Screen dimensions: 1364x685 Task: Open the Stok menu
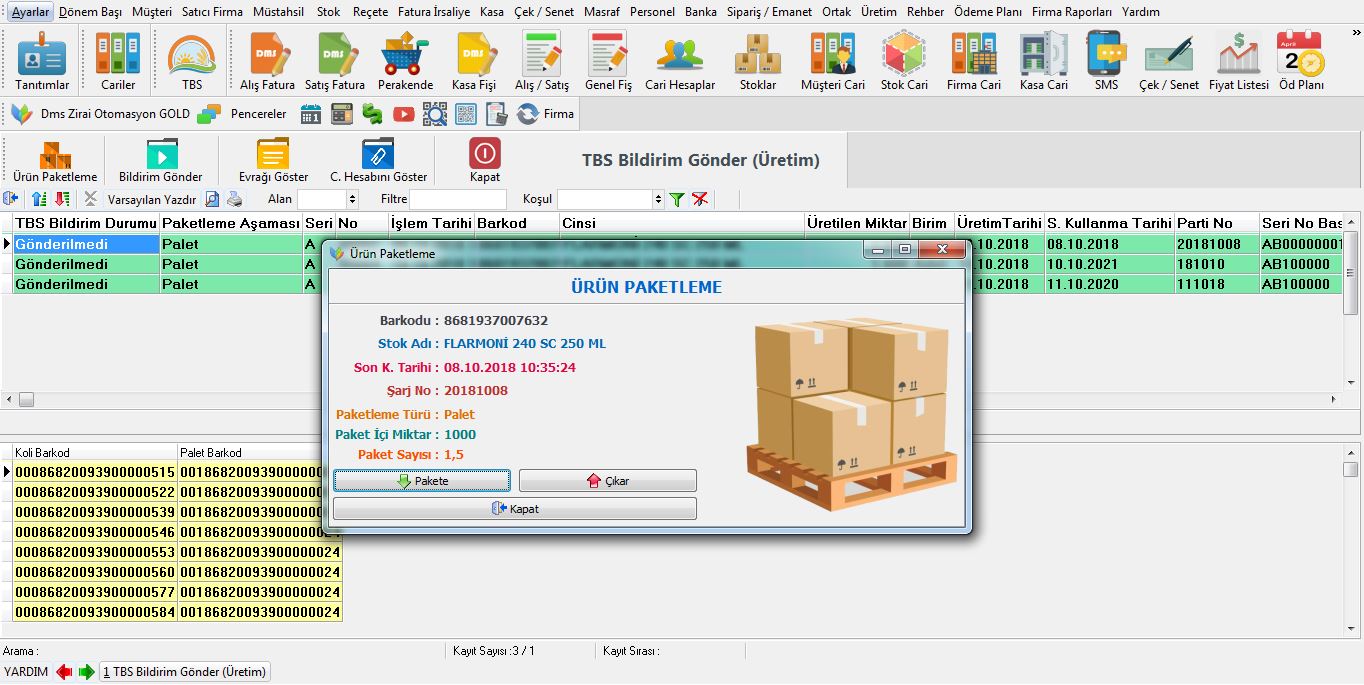[328, 12]
